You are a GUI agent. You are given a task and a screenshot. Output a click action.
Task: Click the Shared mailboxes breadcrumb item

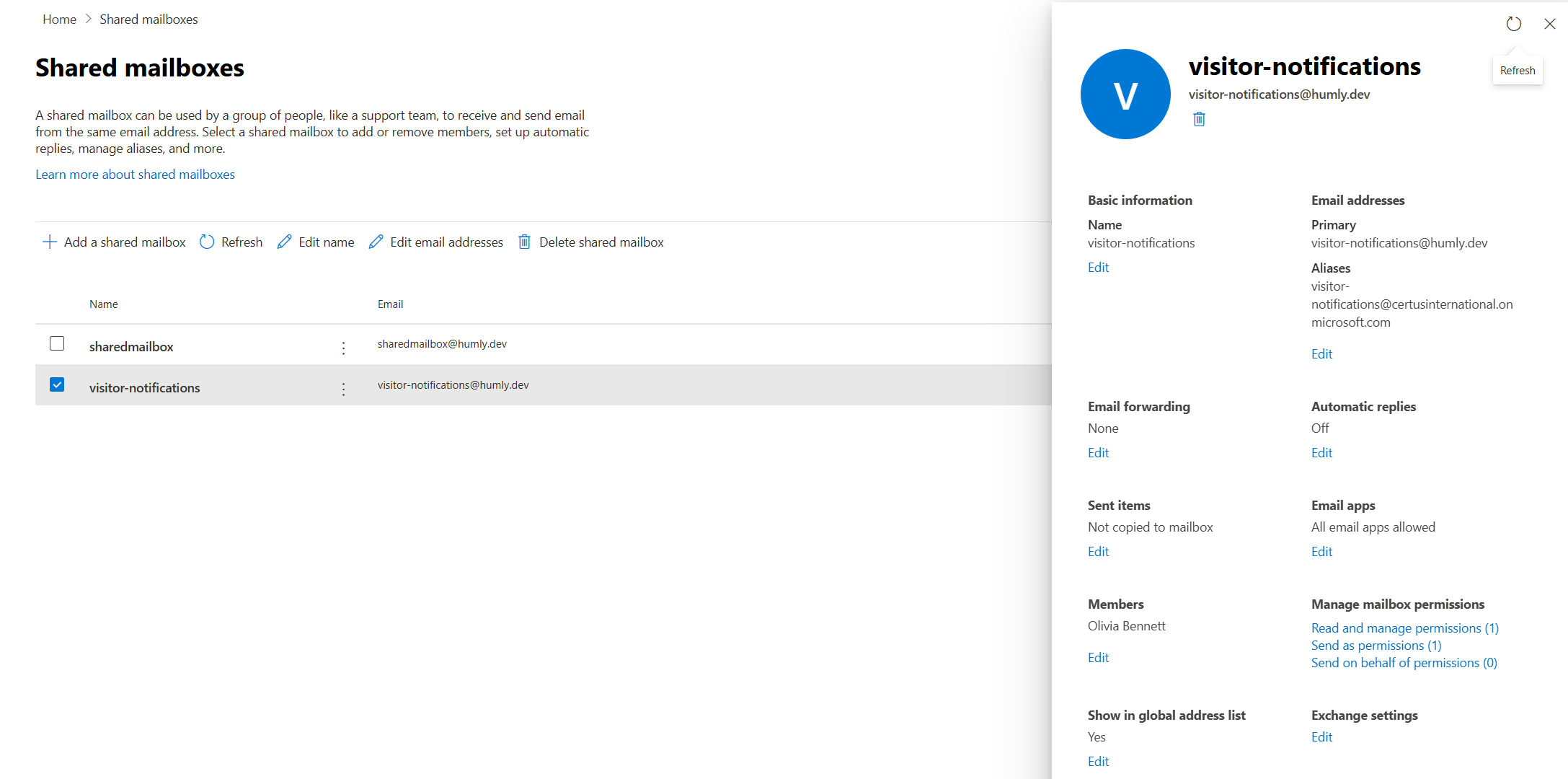(149, 19)
